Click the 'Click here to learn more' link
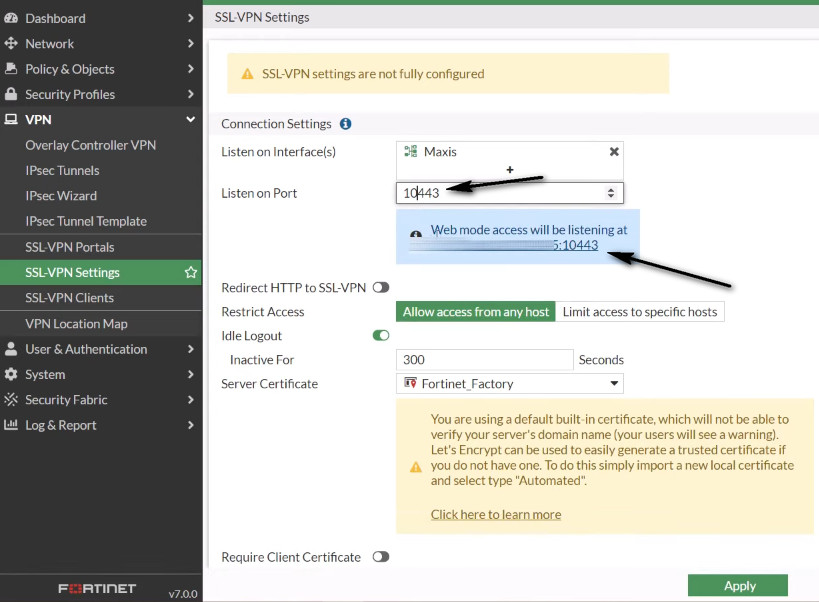Screen dimensions: 819x602 click(496, 514)
